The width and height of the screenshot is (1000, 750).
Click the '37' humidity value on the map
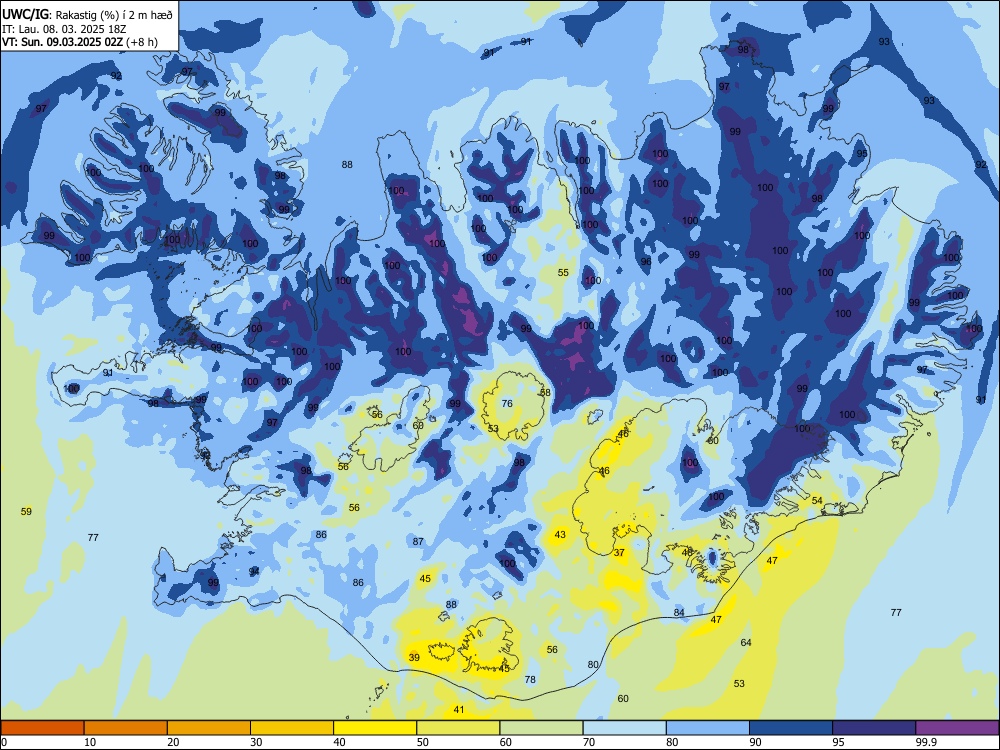pyautogui.click(x=619, y=553)
